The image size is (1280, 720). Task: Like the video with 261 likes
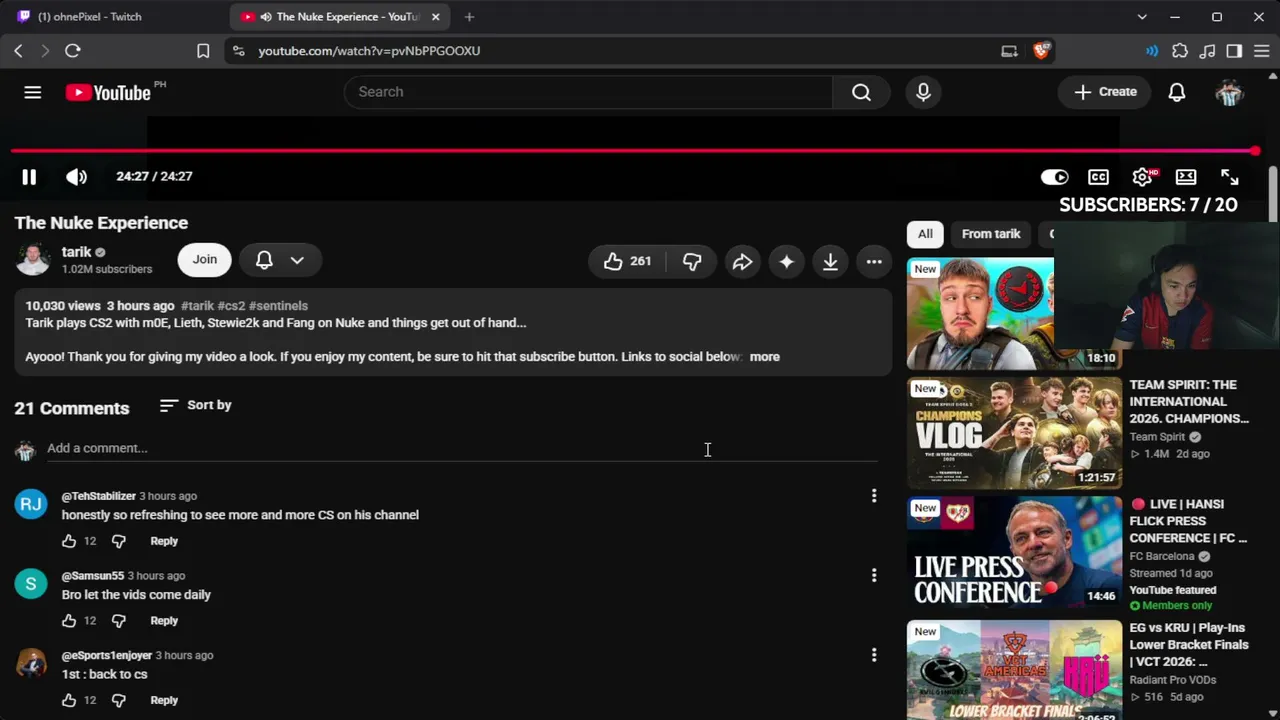627,261
